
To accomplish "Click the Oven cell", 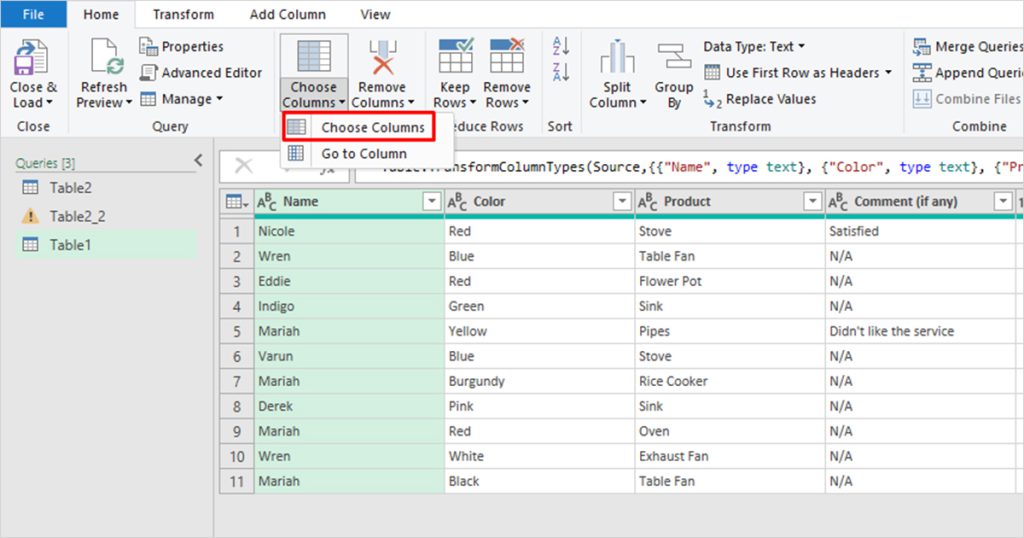I will (729, 432).
